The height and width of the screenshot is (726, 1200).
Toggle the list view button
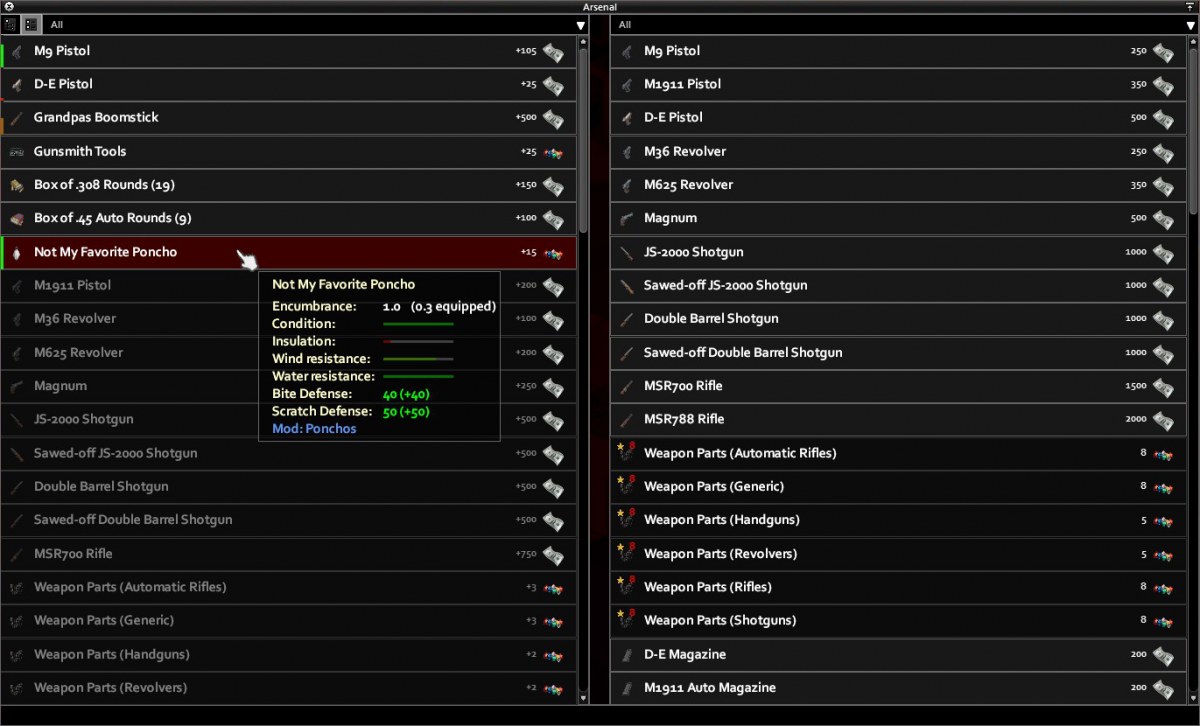tap(31, 24)
